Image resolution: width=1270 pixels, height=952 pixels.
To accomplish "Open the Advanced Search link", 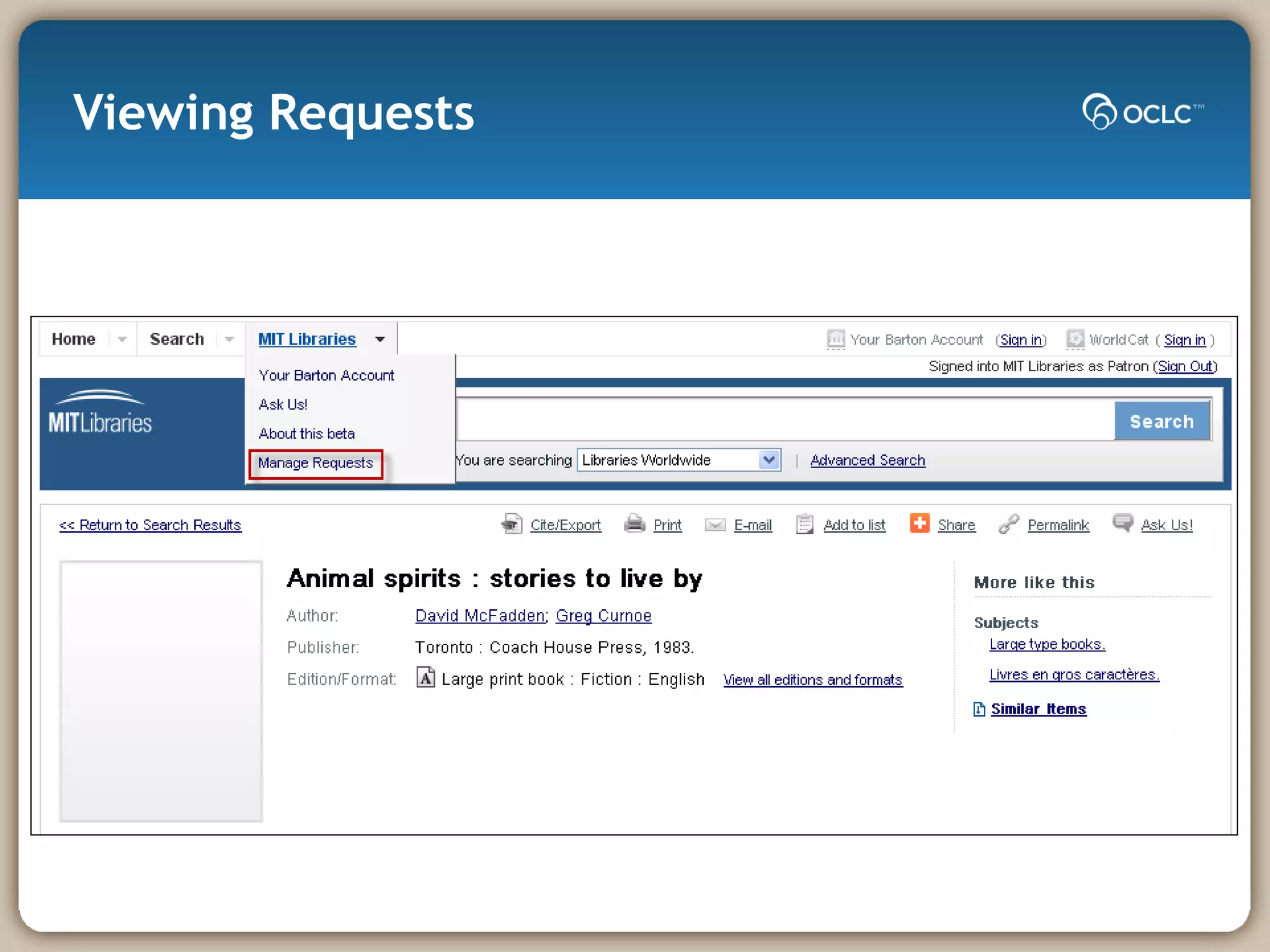I will 867,460.
